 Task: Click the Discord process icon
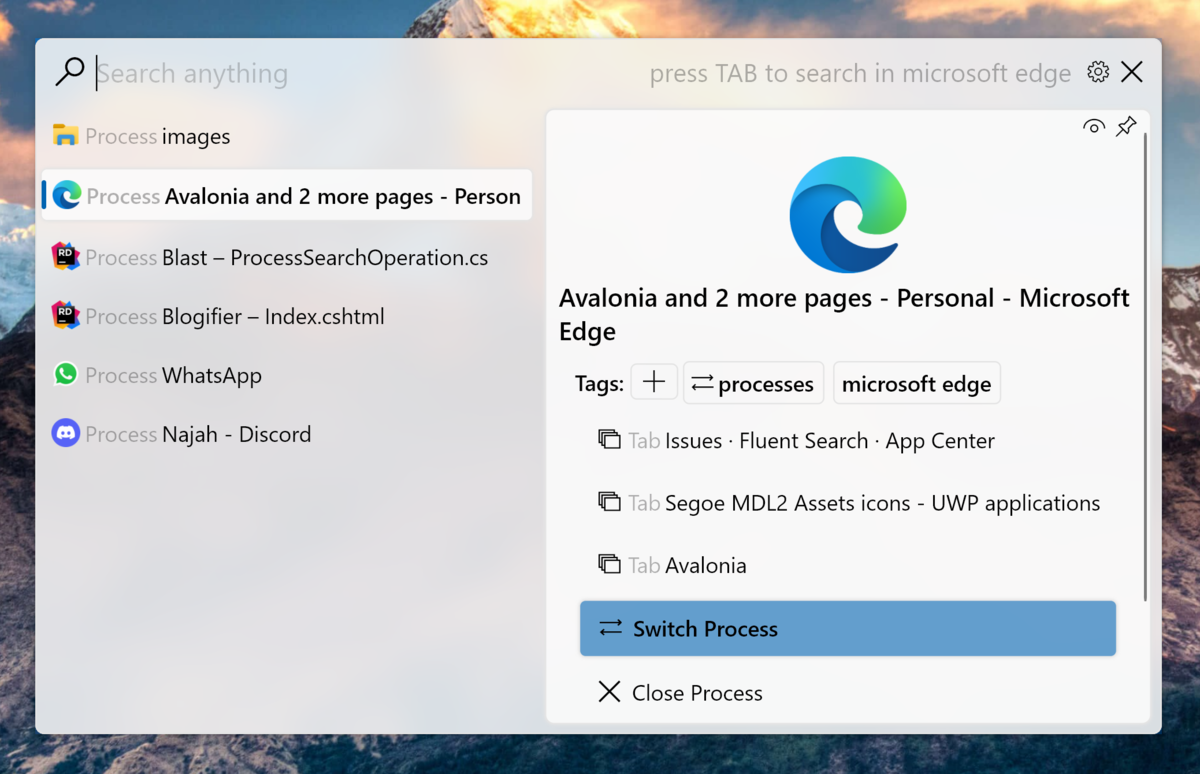(65, 433)
